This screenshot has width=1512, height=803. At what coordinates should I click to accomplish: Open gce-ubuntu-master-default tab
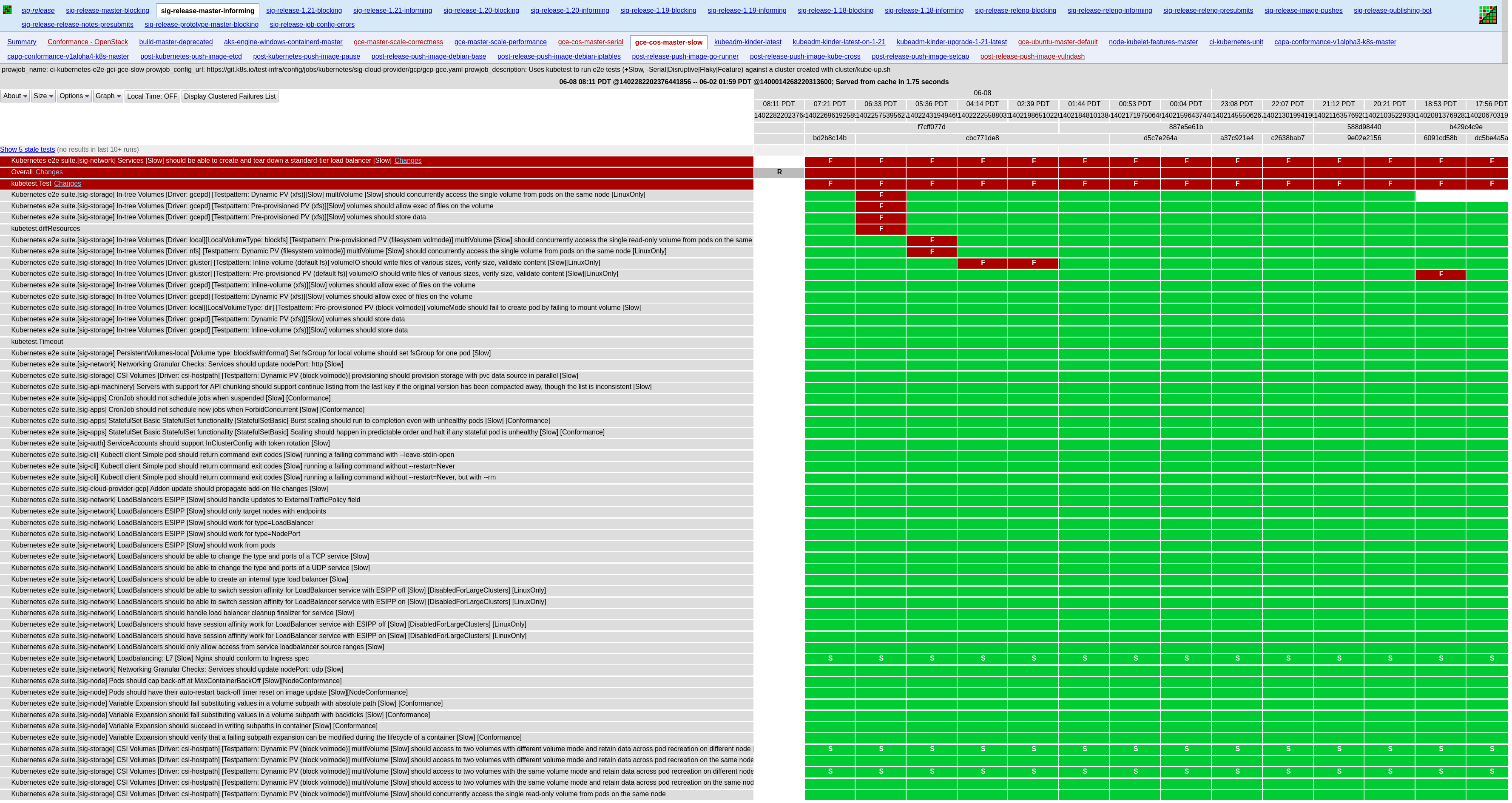click(x=1058, y=42)
